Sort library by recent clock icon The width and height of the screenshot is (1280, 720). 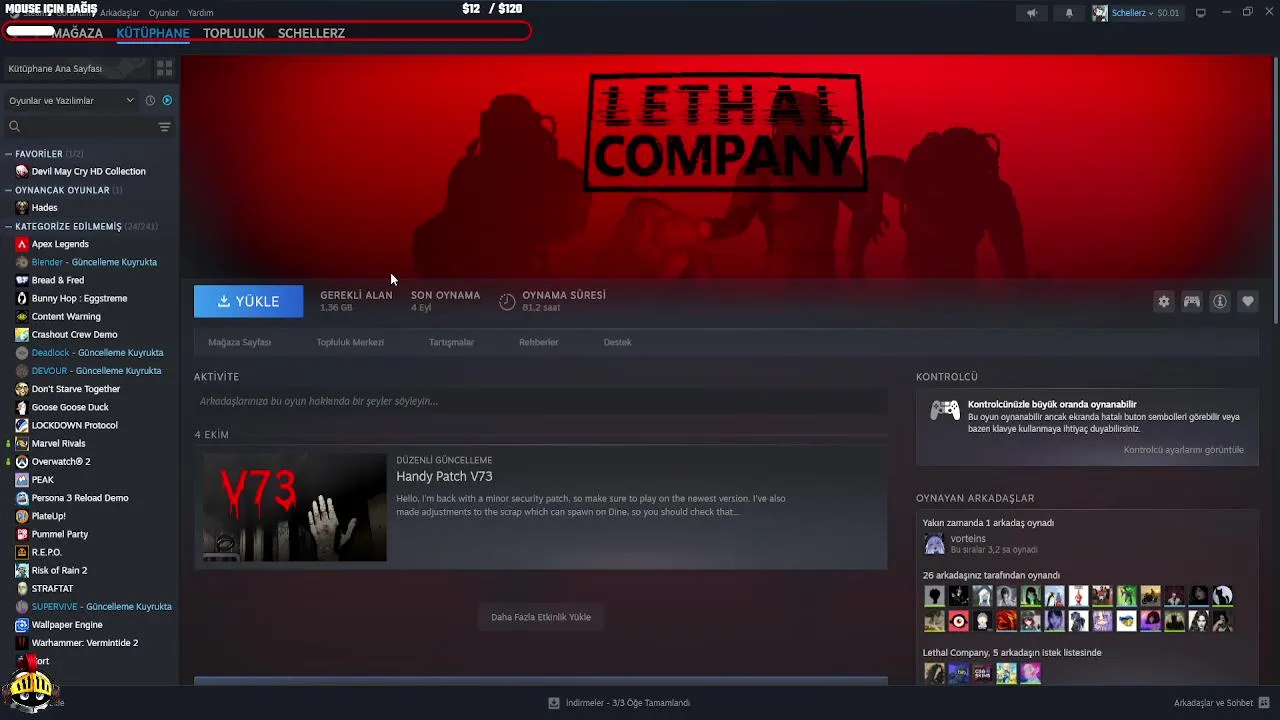(x=150, y=100)
